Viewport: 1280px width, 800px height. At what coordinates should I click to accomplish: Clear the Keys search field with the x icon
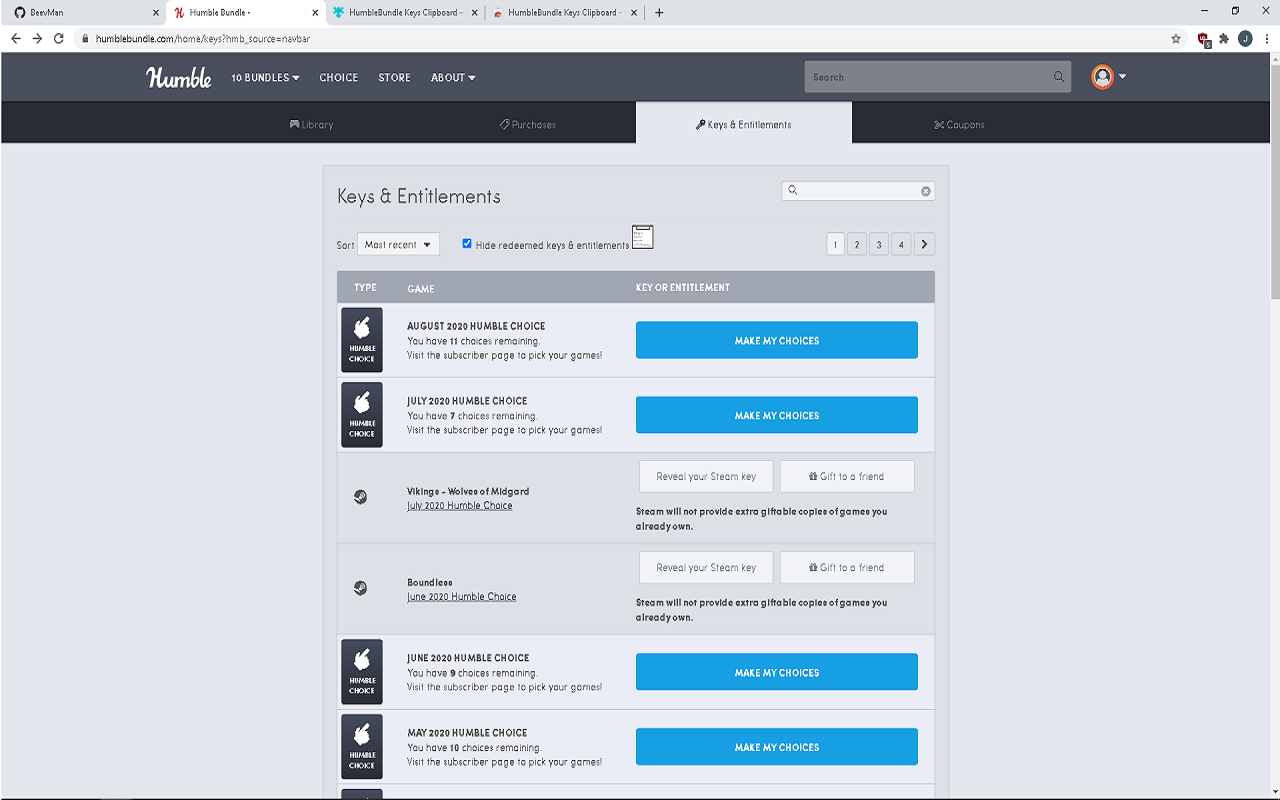925,190
